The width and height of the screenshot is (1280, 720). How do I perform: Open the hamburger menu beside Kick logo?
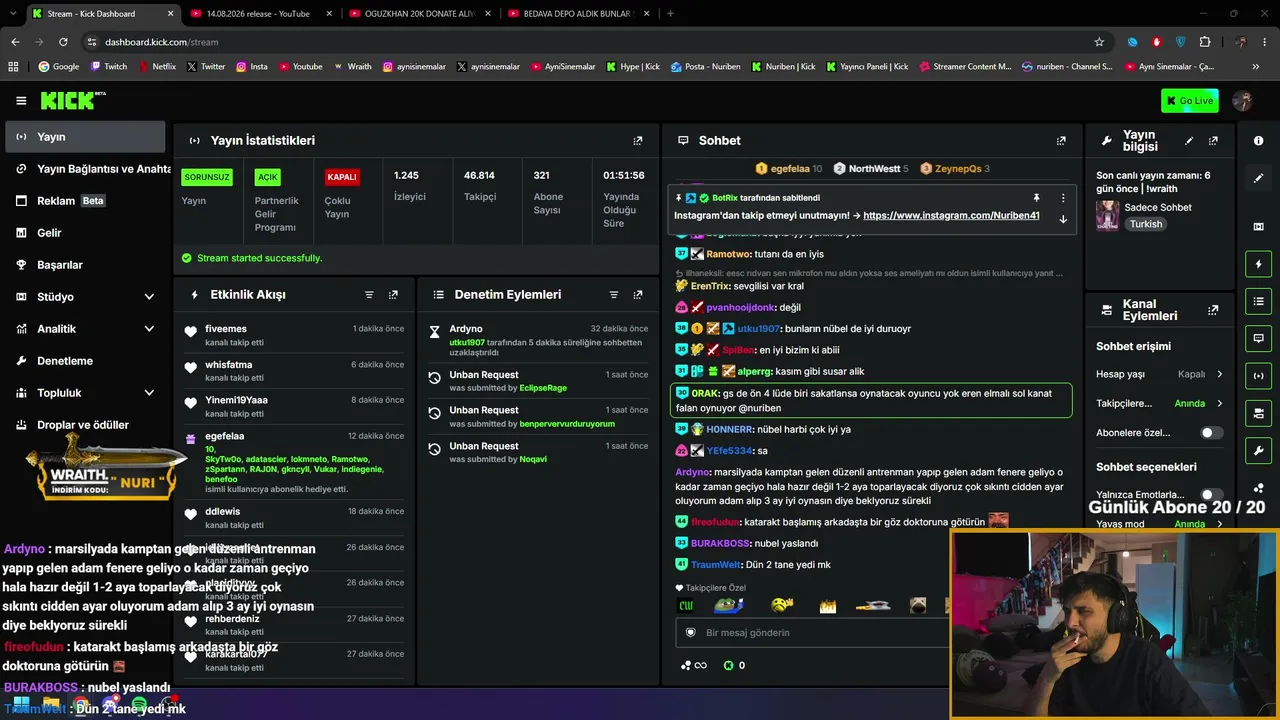point(21,100)
